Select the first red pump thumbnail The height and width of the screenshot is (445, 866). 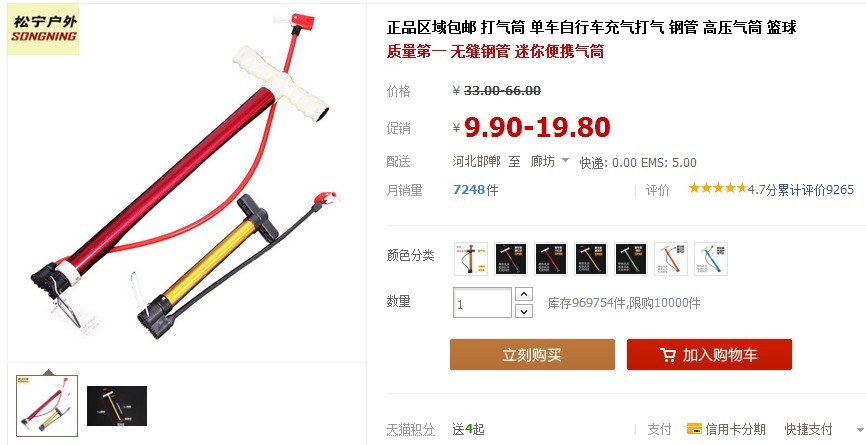(x=47, y=406)
